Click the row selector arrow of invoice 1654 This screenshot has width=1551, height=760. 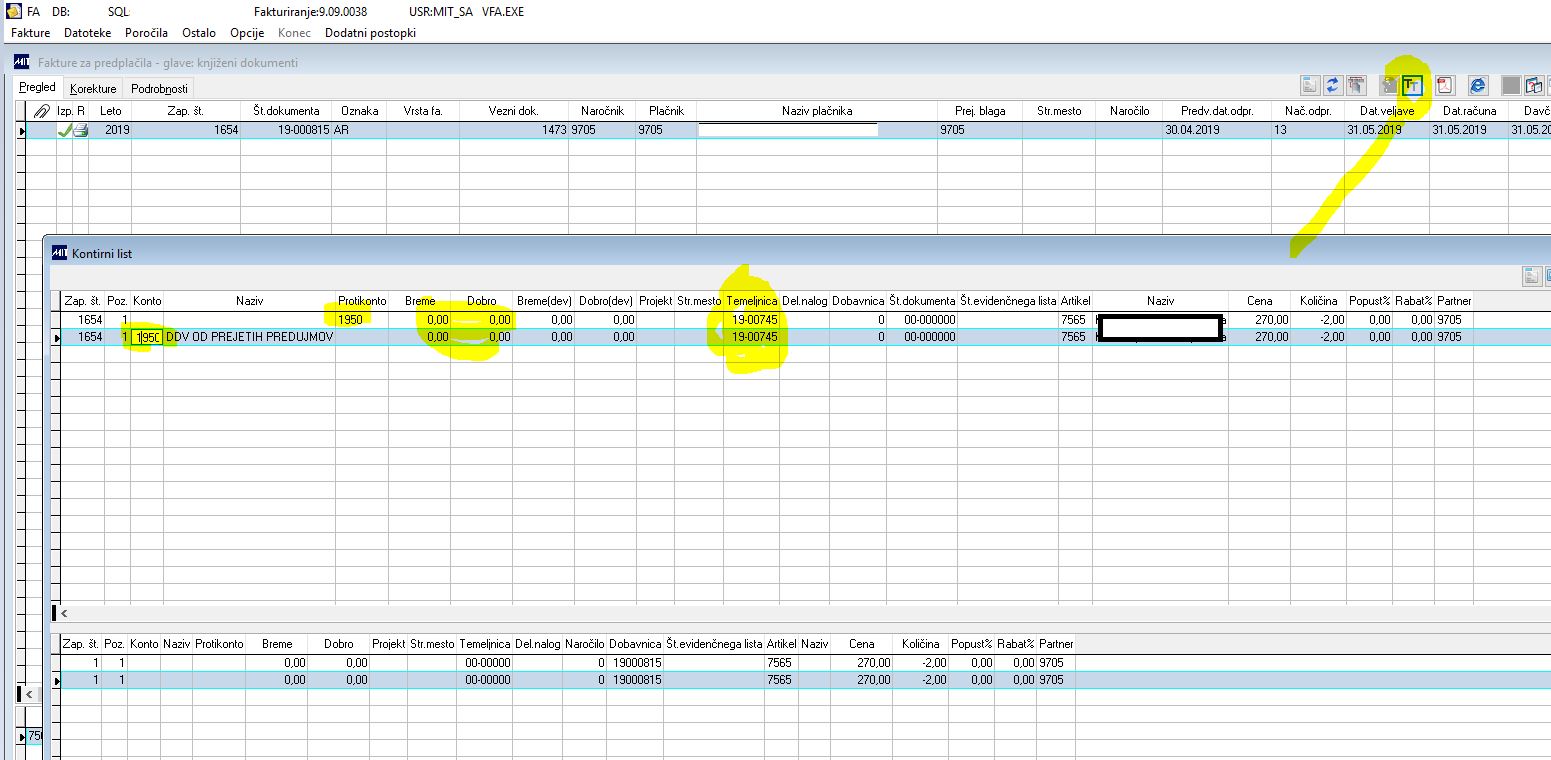coord(22,130)
